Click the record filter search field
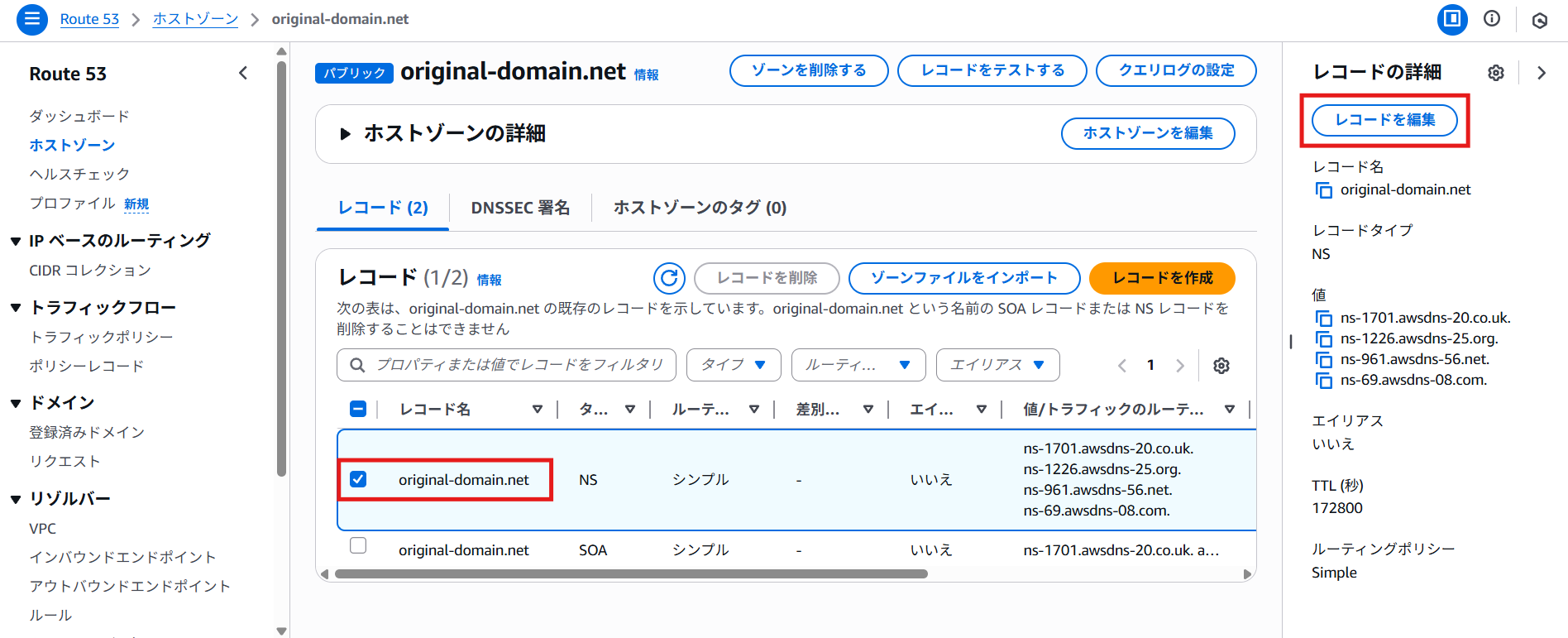This screenshot has width=1568, height=638. click(506, 365)
